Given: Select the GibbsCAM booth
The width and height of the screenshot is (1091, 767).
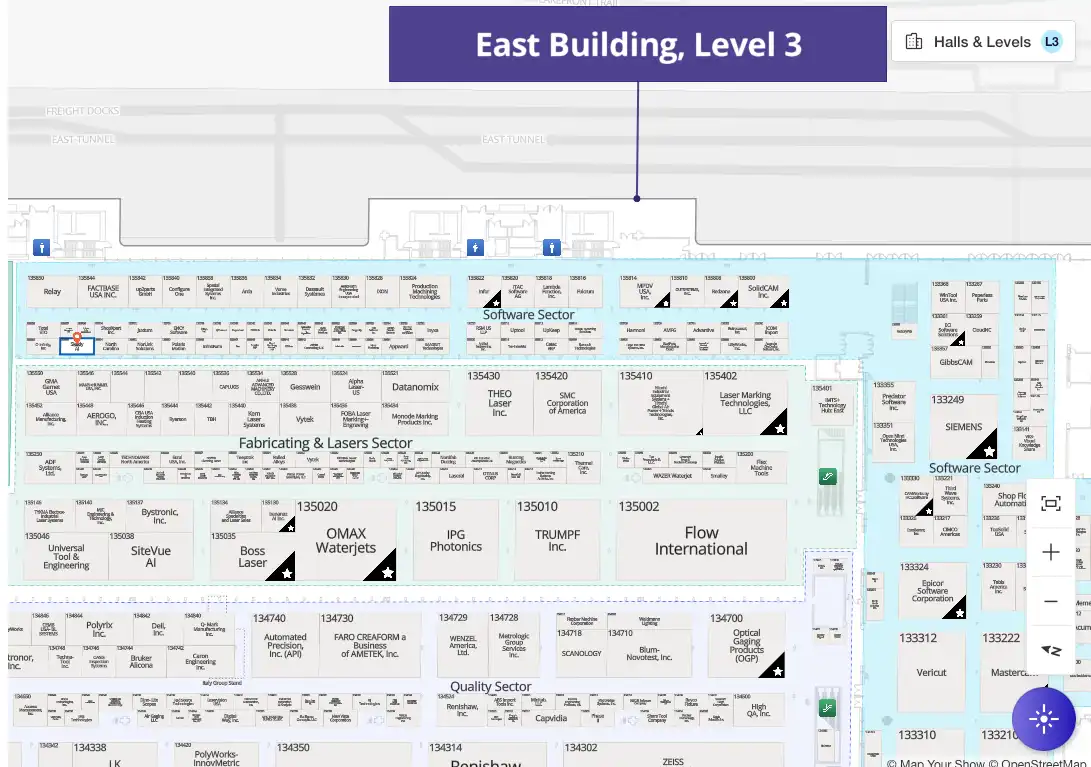Looking at the screenshot, I should coord(956,362).
